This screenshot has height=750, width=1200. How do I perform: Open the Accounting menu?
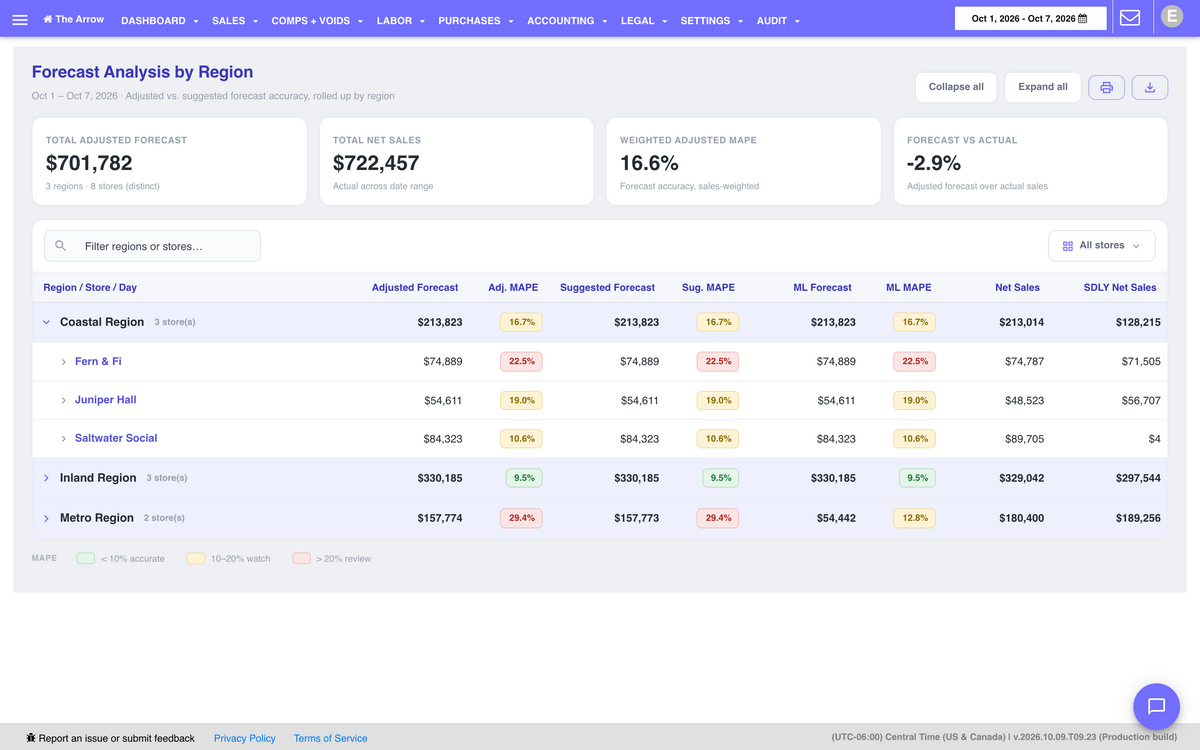567,21
